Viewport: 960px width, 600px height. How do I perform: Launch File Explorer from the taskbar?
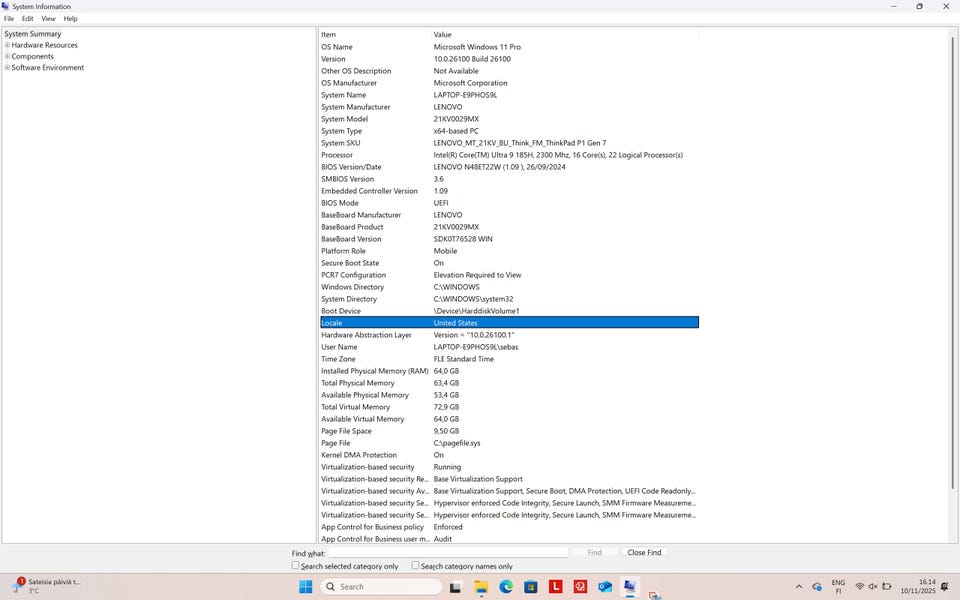click(x=481, y=587)
